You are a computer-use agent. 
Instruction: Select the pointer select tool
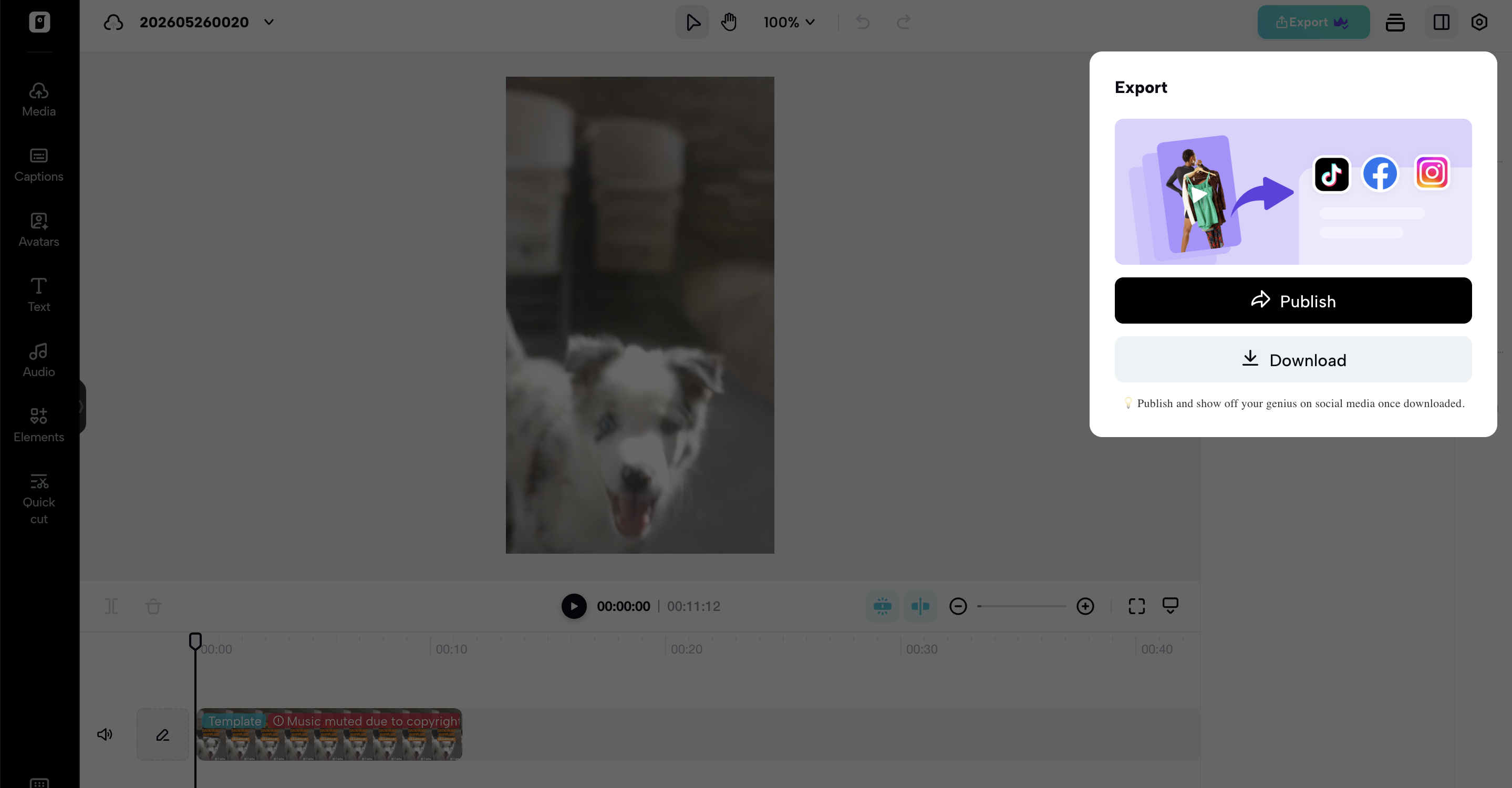pyautogui.click(x=692, y=22)
